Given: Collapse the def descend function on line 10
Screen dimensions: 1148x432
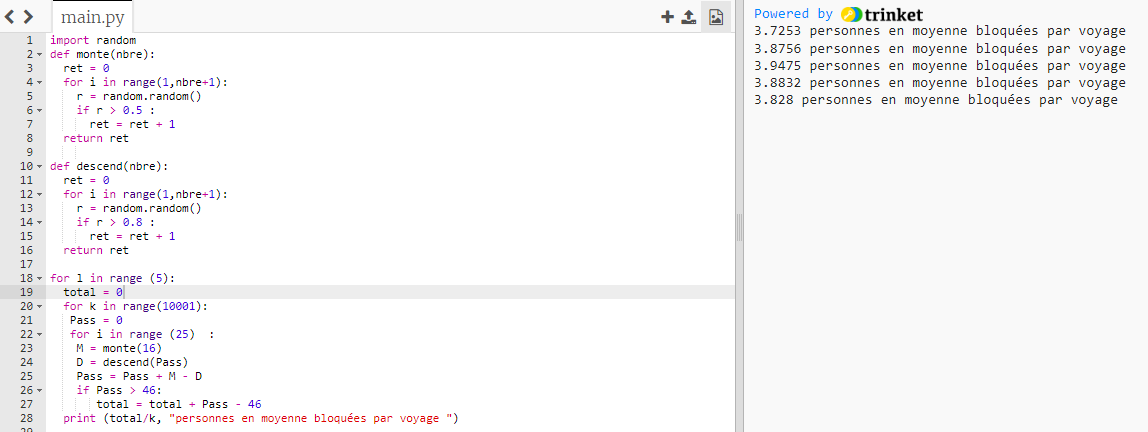Looking at the screenshot, I should point(40,166).
